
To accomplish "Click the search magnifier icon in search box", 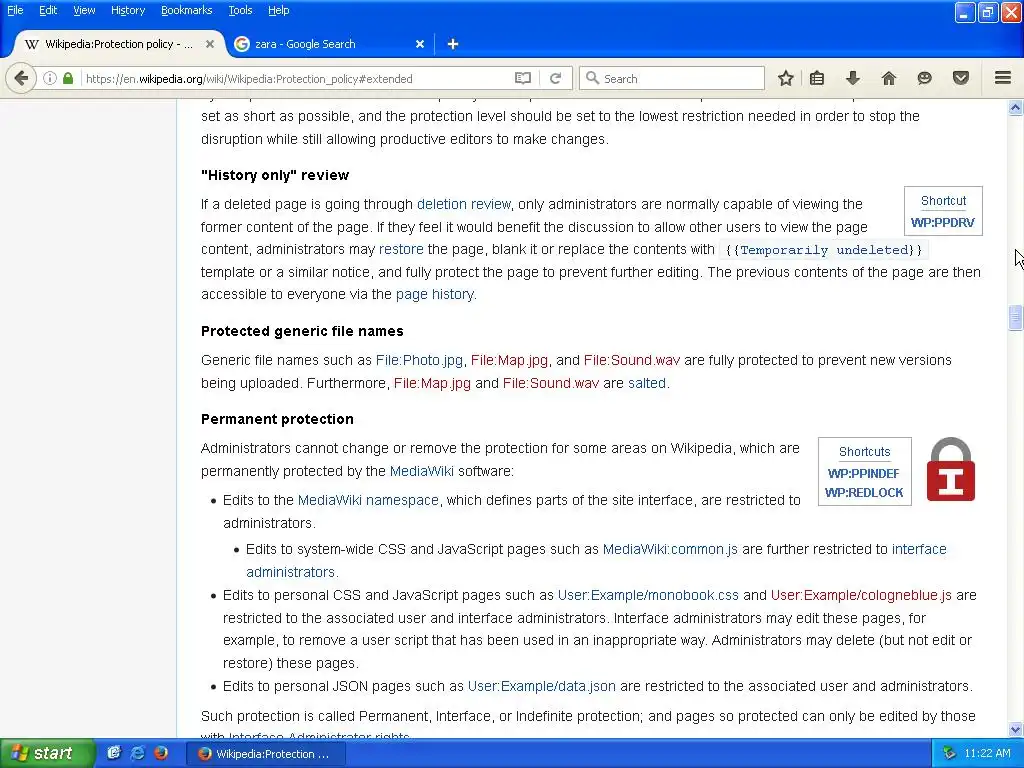I will pyautogui.click(x=592, y=78).
